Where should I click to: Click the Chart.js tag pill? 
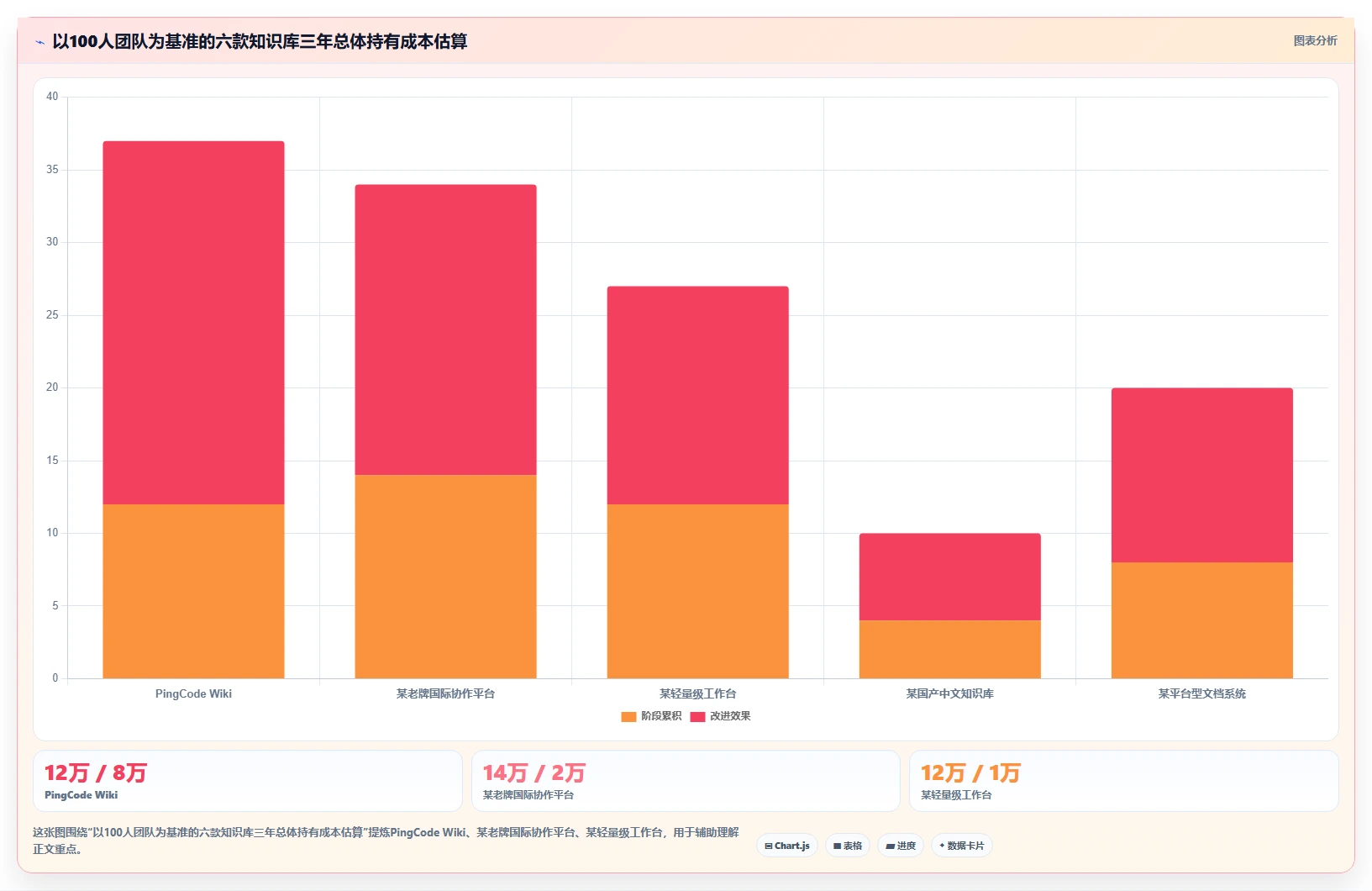(x=787, y=846)
